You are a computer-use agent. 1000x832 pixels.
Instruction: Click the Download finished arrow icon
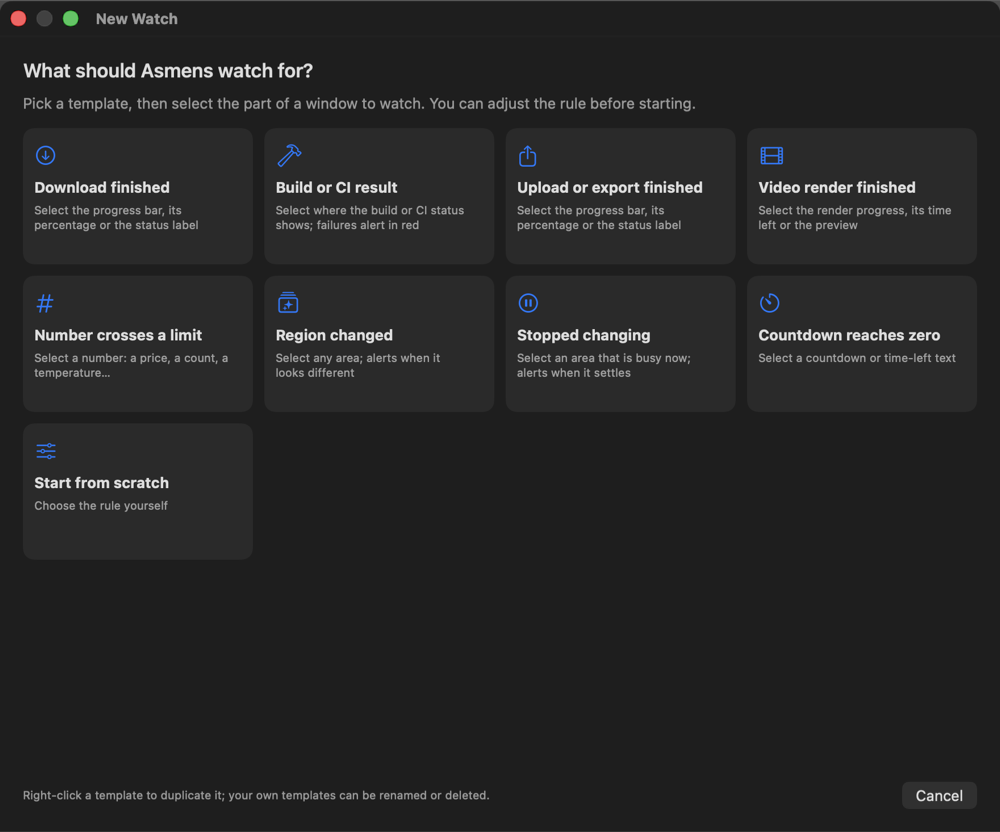tap(45, 155)
